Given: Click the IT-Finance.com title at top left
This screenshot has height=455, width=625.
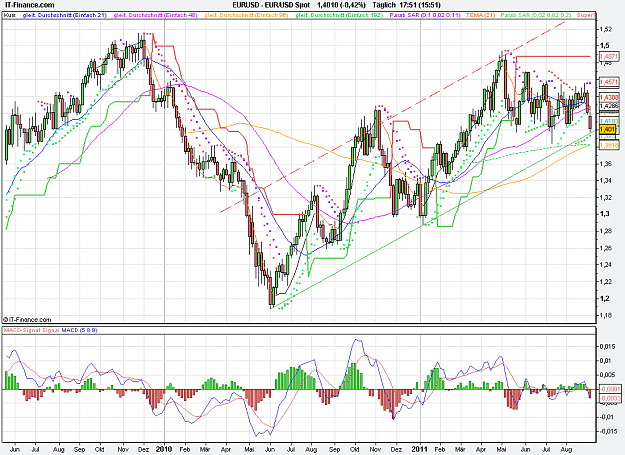Looking at the screenshot, I should click(28, 5).
